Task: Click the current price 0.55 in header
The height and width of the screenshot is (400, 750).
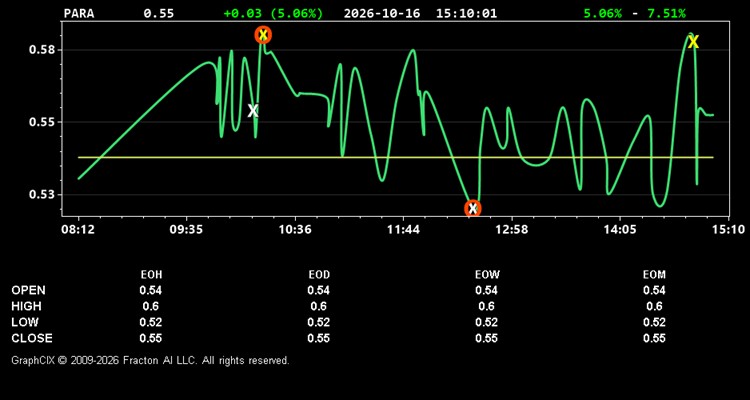Action: [159, 13]
